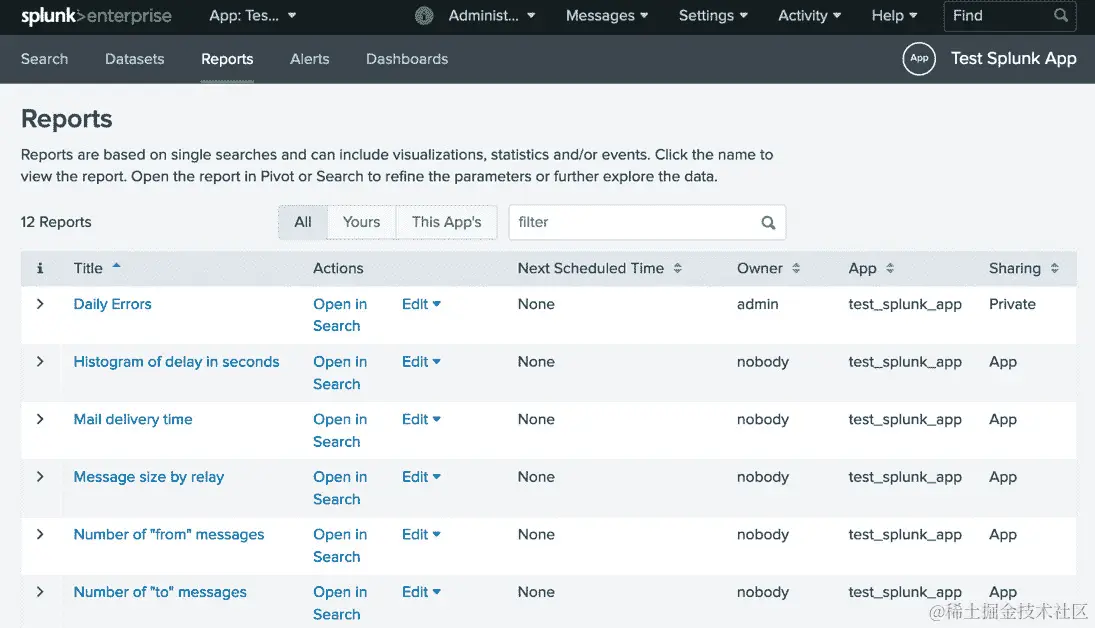The image size is (1095, 628).
Task: Open Number of "from" messages in Search
Action: point(340,546)
